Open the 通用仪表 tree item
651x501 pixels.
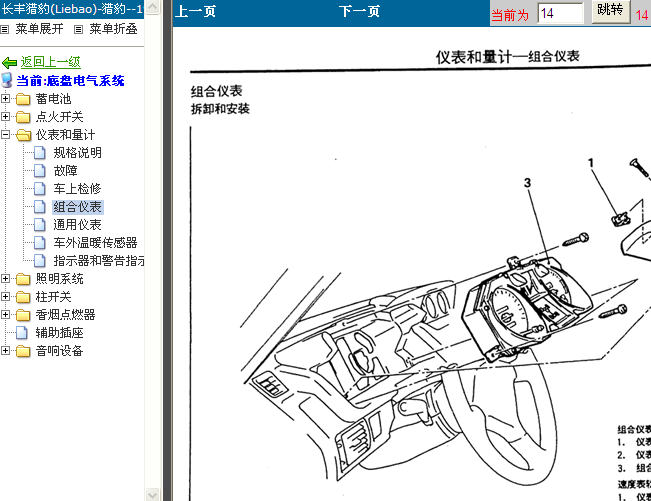tap(78, 225)
